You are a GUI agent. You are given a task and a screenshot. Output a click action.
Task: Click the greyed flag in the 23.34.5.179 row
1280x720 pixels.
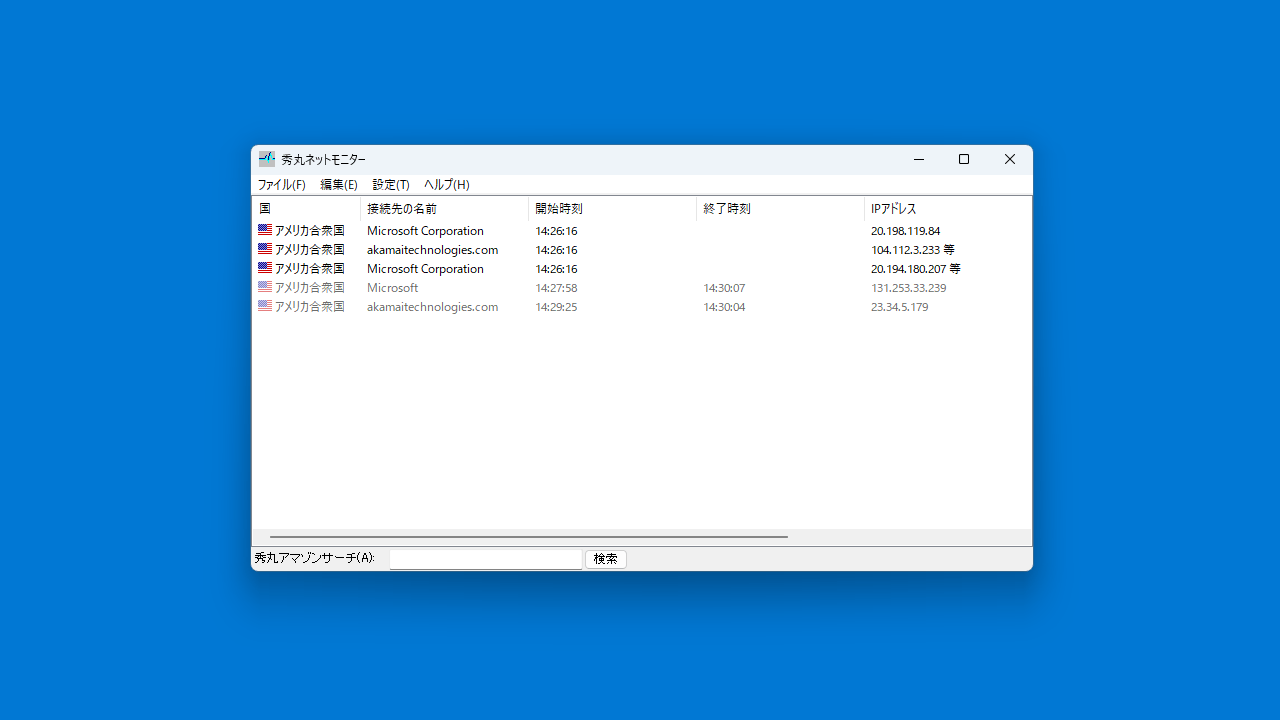point(265,306)
